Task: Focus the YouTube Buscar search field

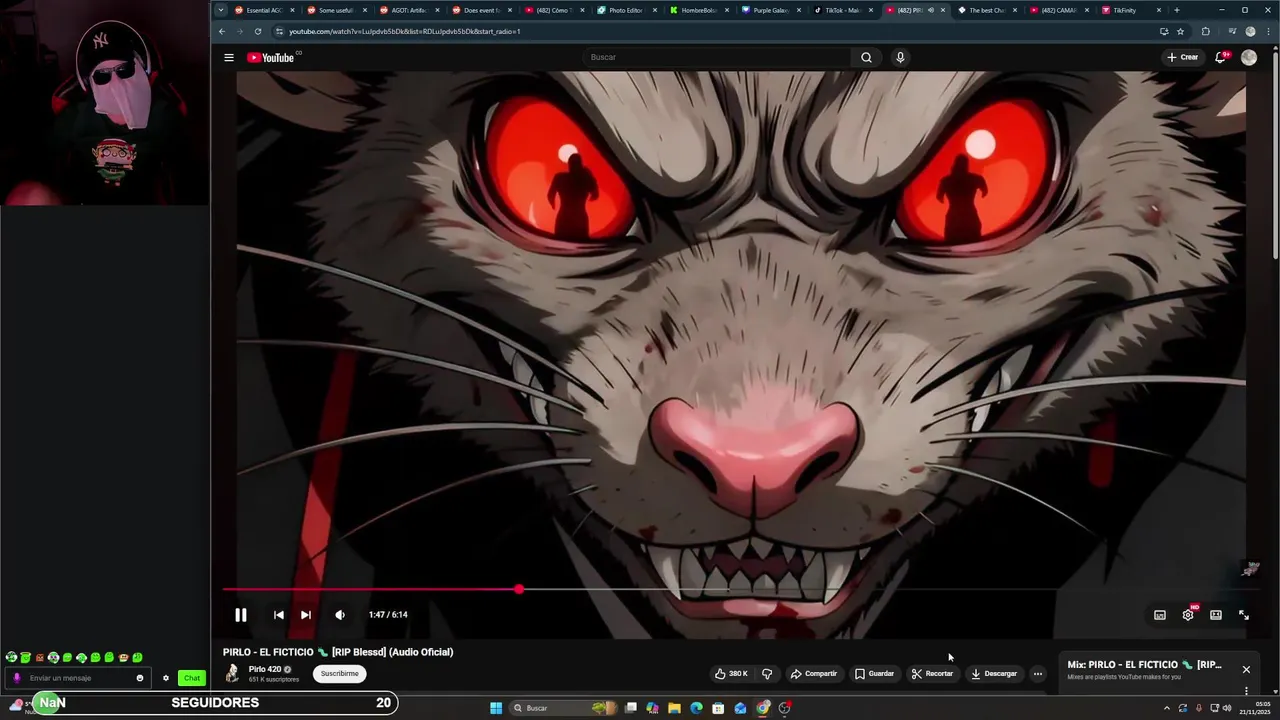Action: (x=715, y=57)
